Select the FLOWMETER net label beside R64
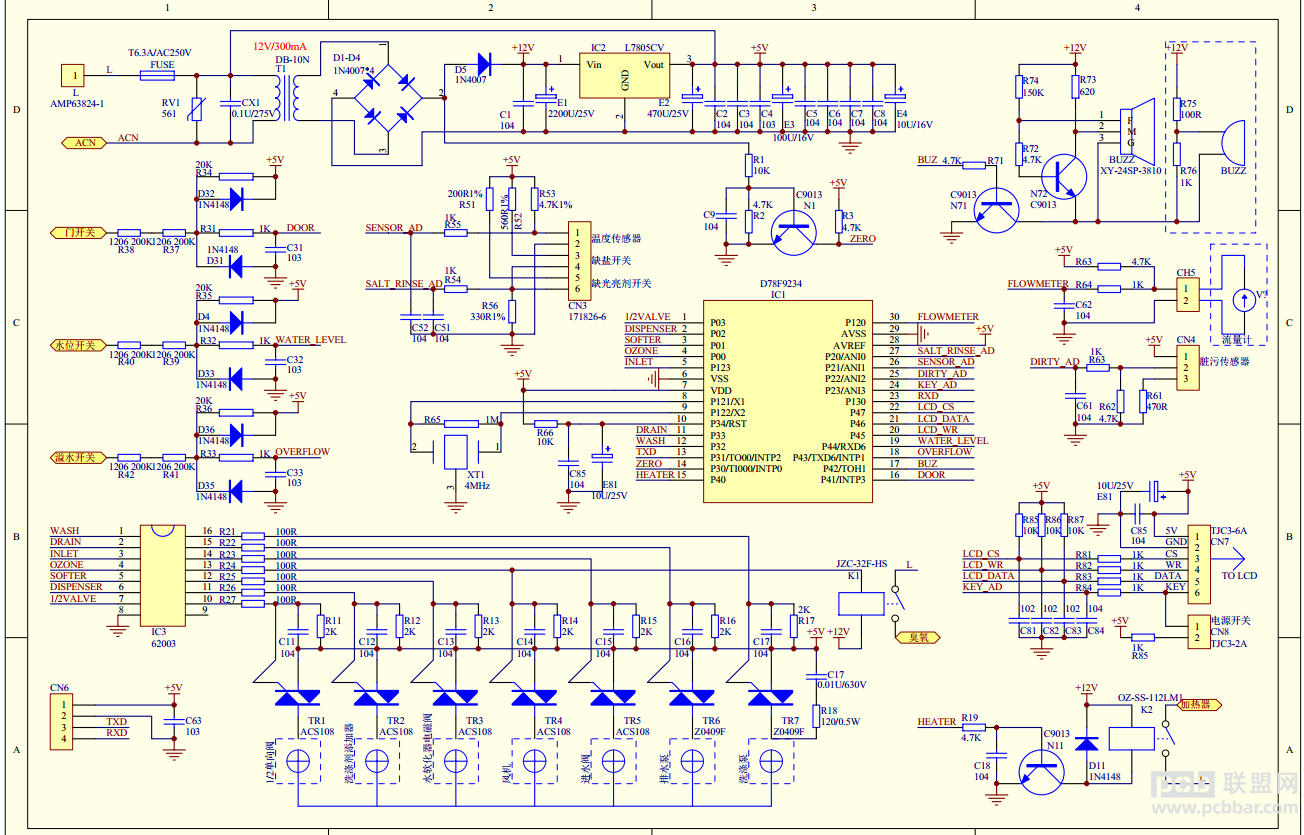Image resolution: width=1304 pixels, height=835 pixels. coord(1037,284)
